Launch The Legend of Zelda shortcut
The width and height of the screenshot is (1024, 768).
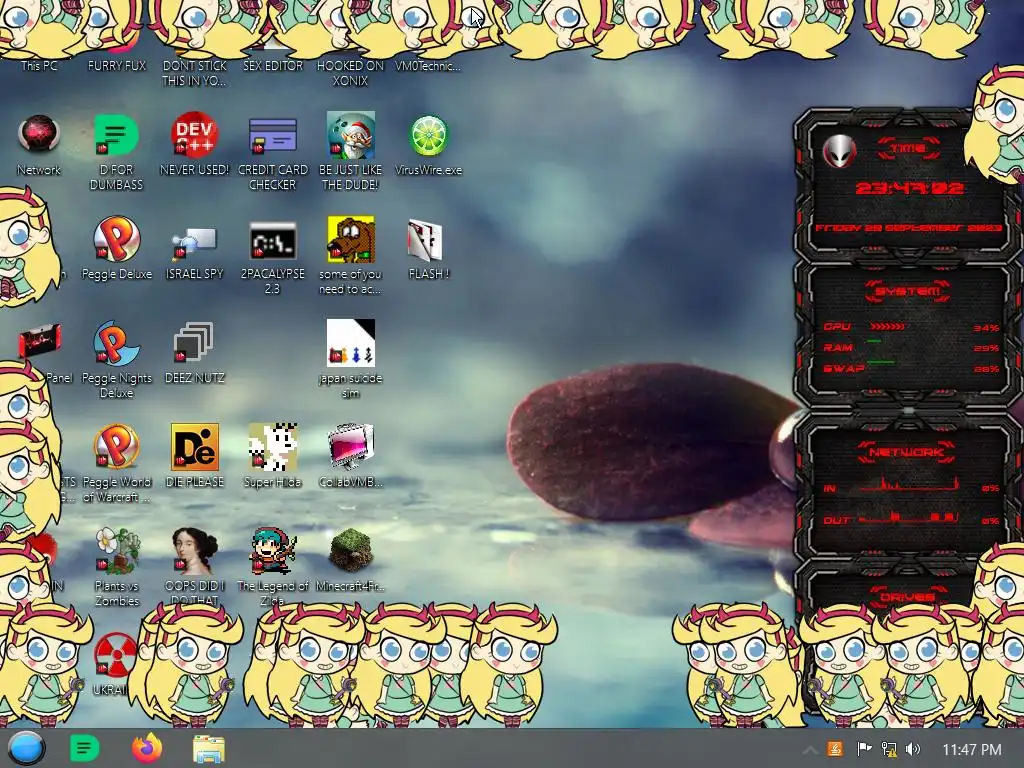[x=273, y=551]
